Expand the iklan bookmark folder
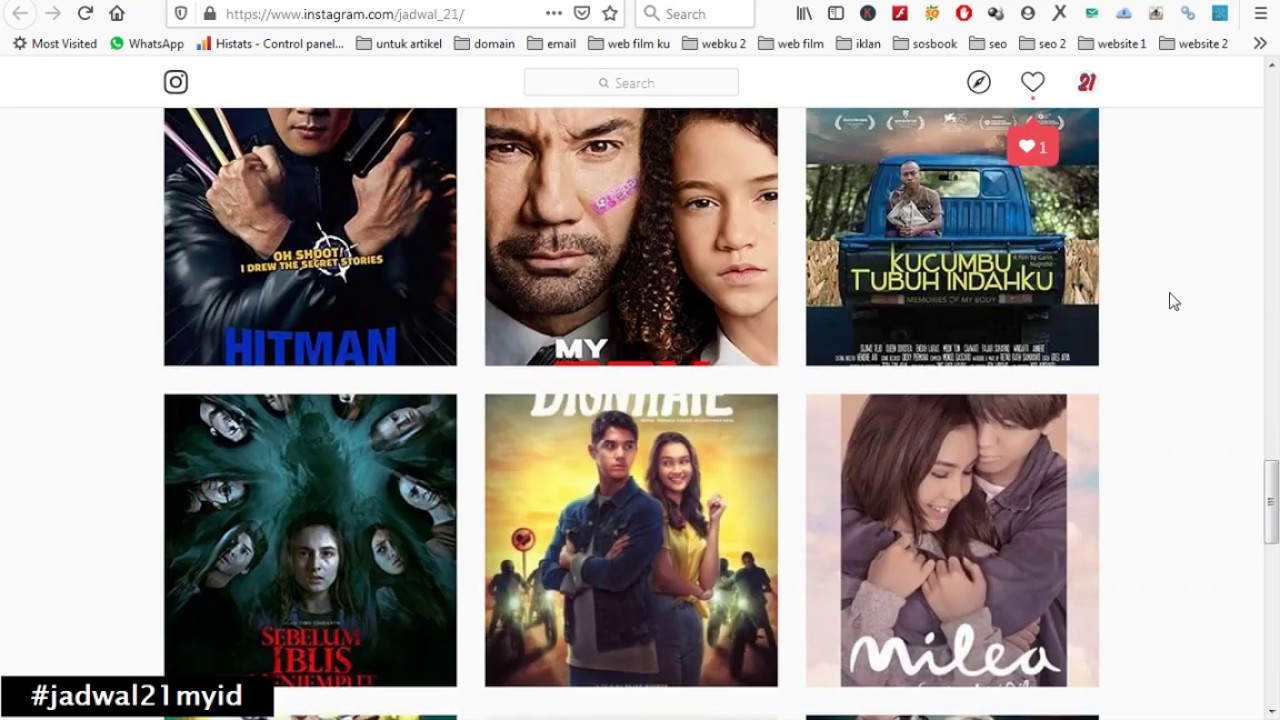Viewport: 1280px width, 720px height. [858, 43]
